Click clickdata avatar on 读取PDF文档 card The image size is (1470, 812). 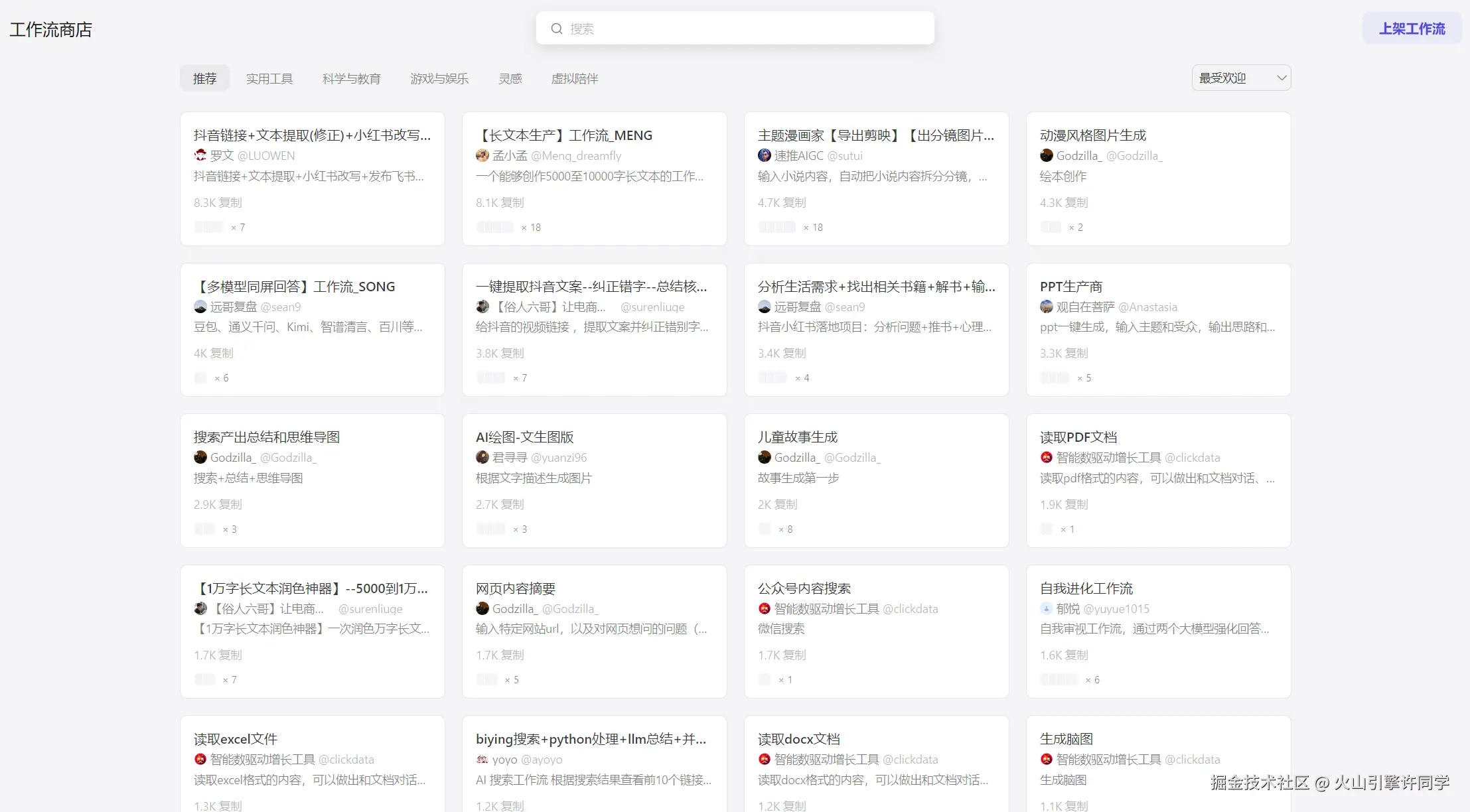[x=1047, y=457]
